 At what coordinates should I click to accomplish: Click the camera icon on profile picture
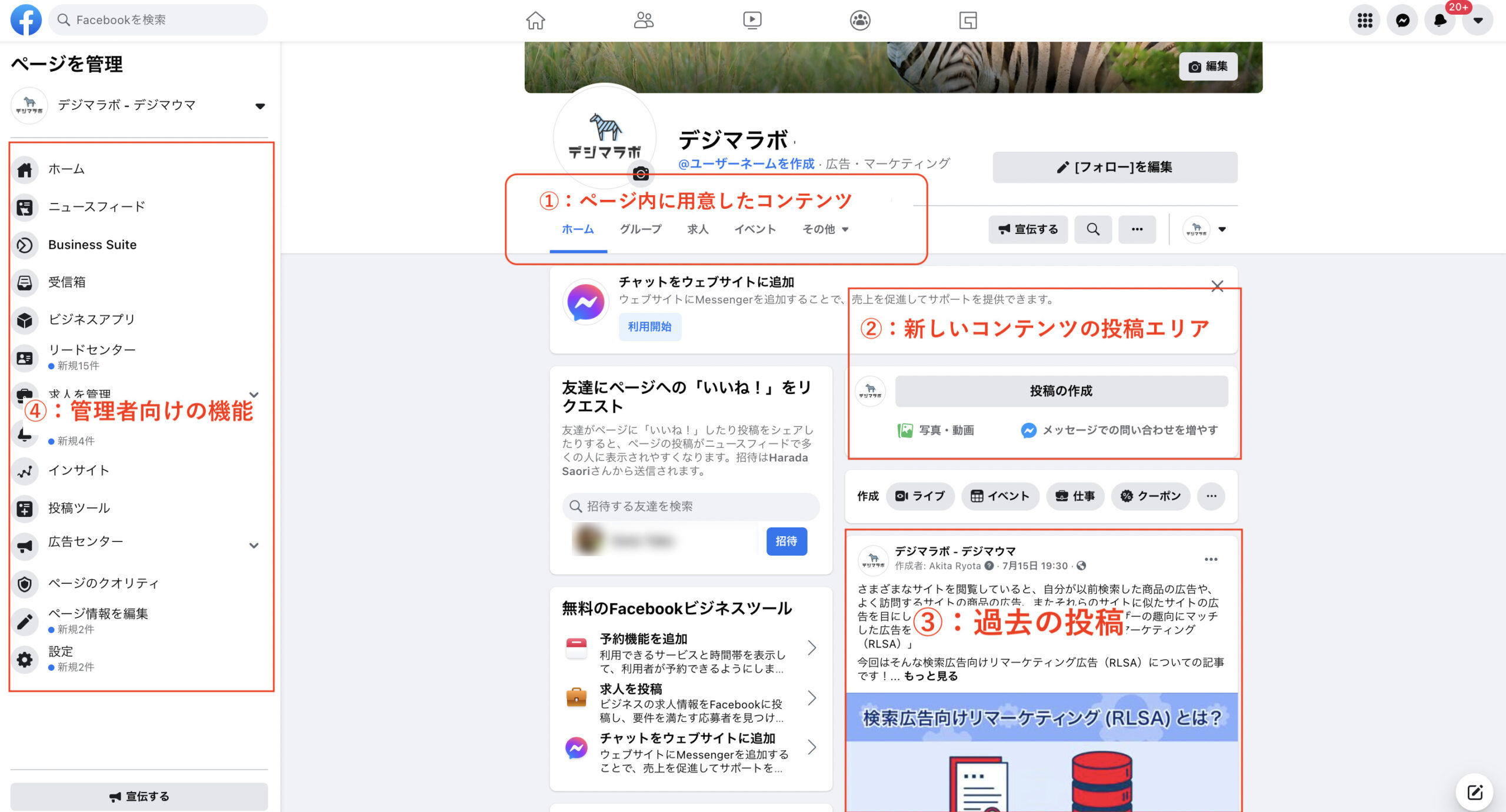641,173
